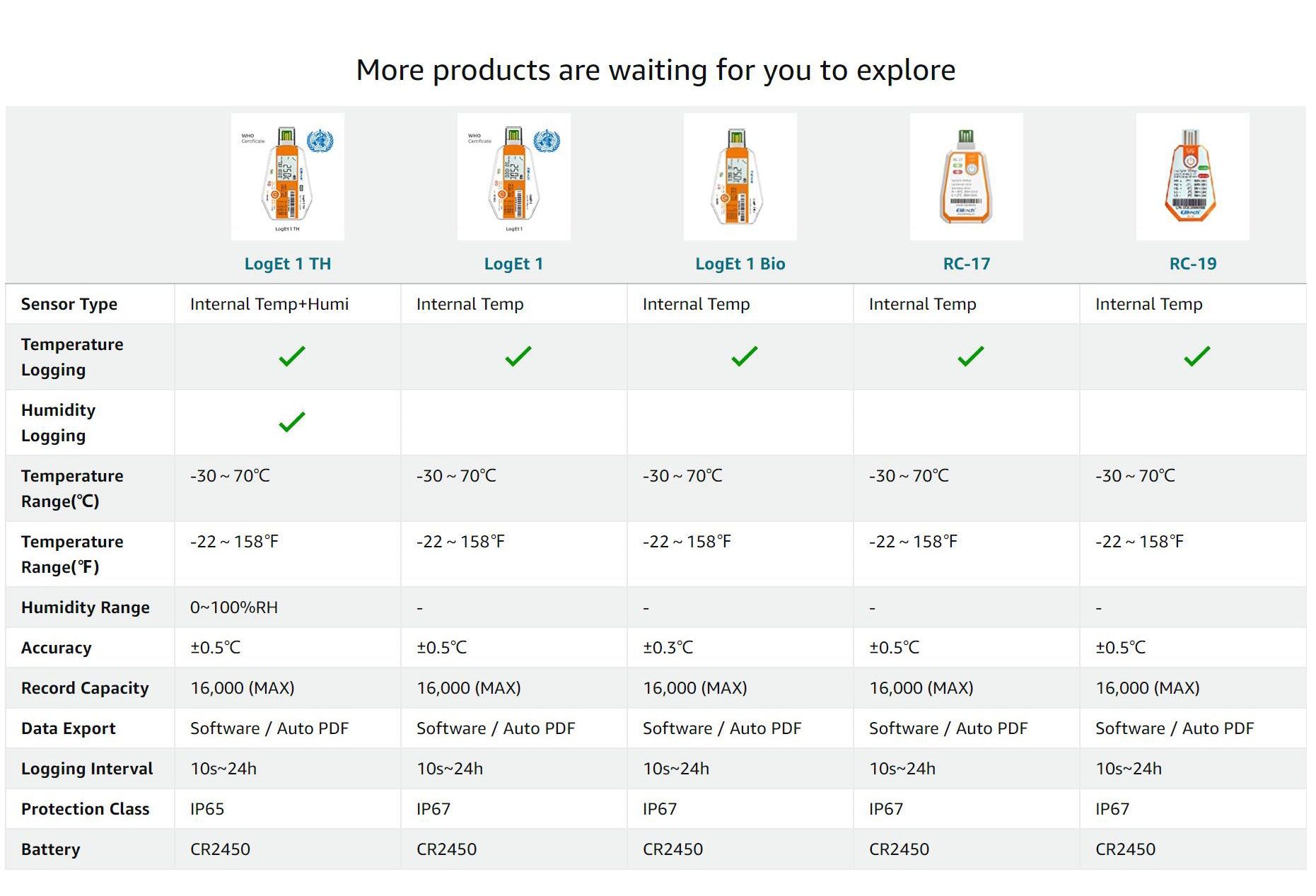
Task: Click Temperature Logging checkmark under RC-19
Action: [x=1196, y=356]
